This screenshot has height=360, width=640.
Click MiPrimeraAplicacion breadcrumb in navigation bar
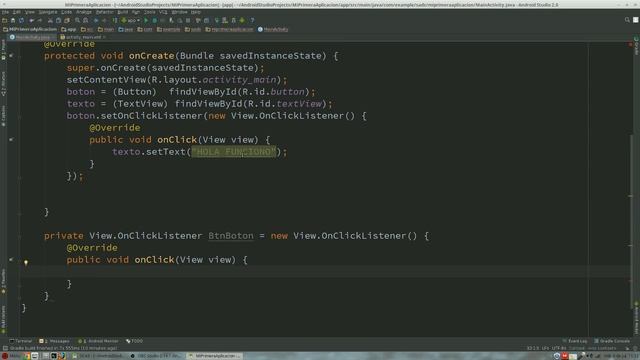point(30,29)
